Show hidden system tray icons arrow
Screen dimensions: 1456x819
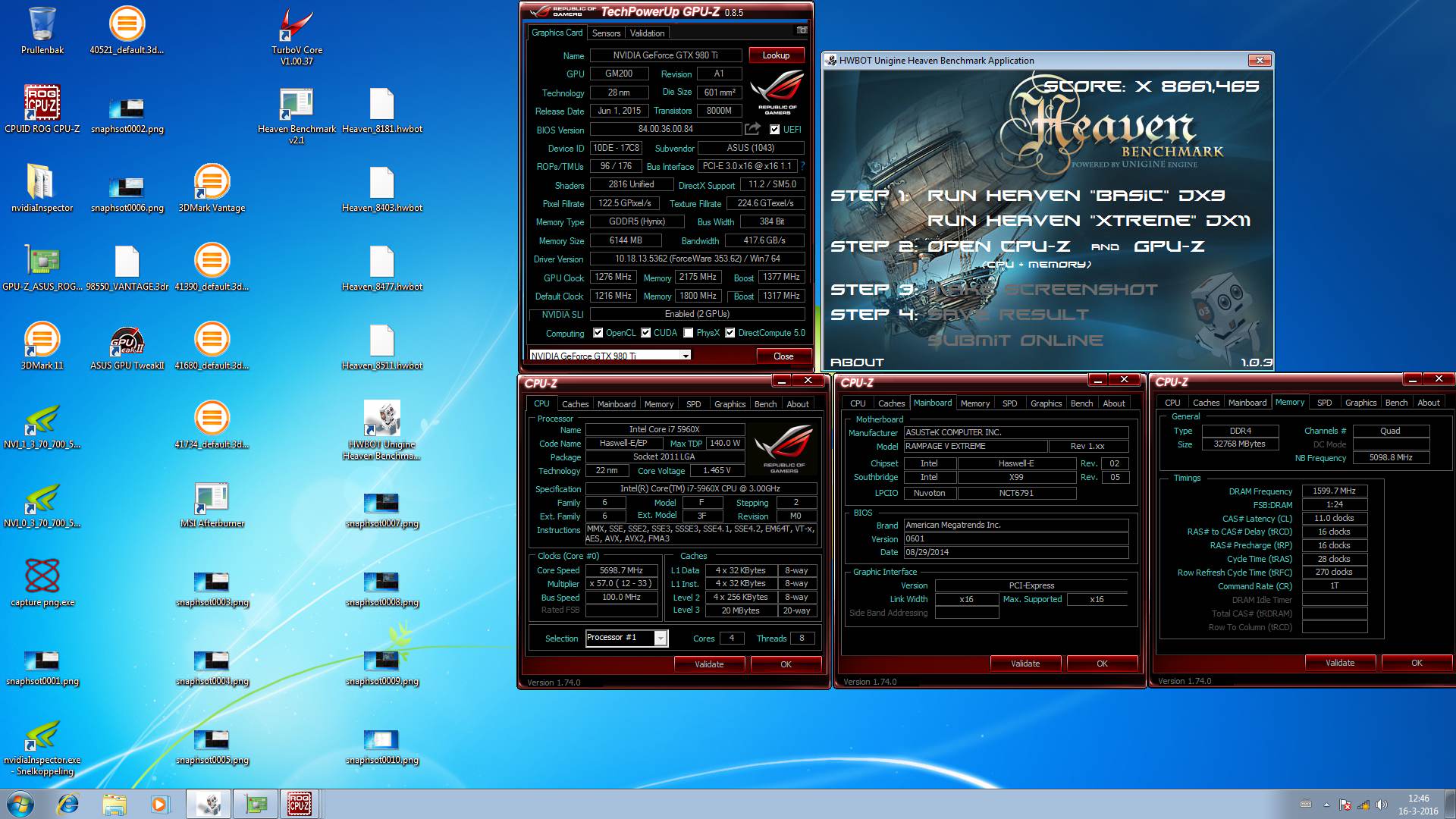[1326, 805]
